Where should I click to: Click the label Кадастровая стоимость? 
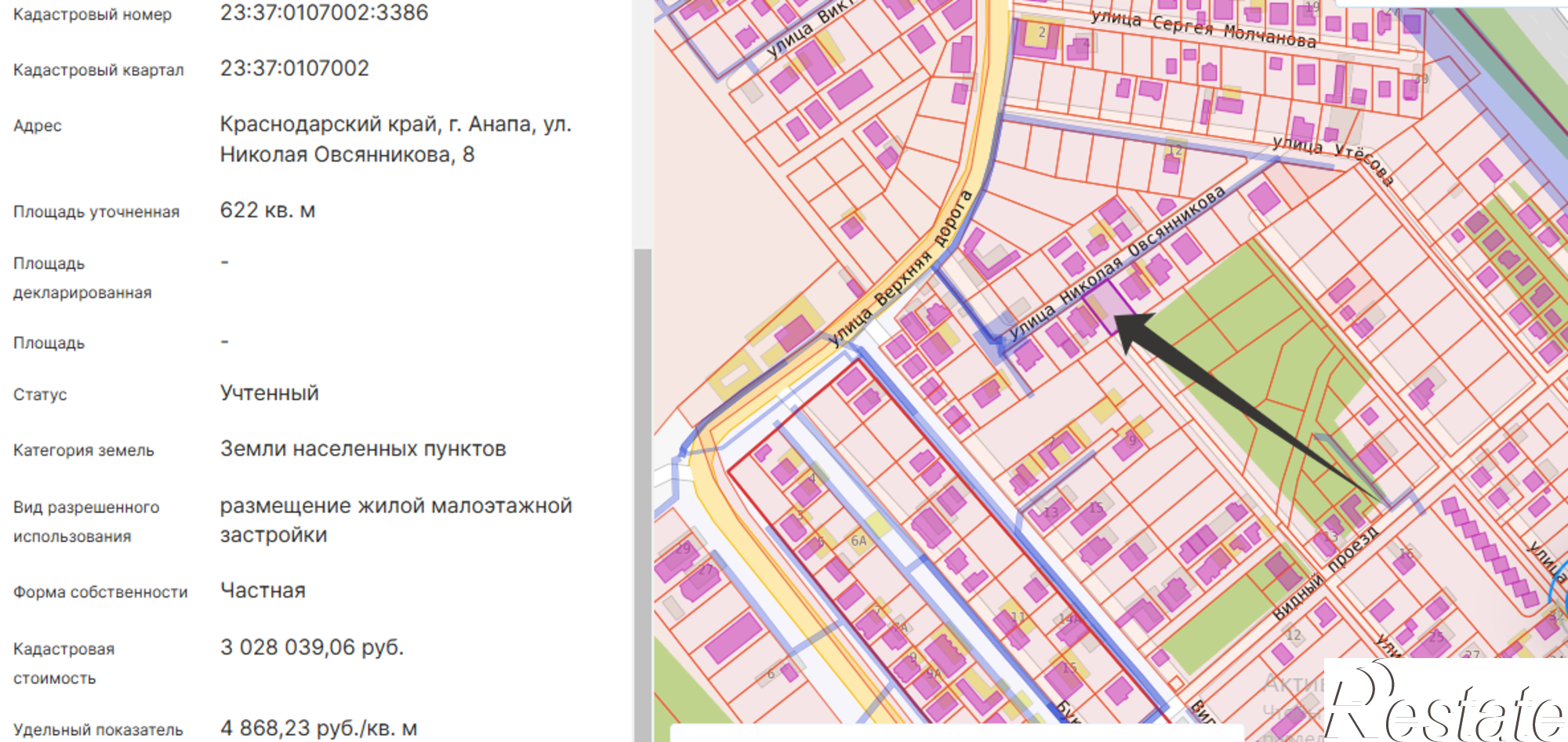64,664
